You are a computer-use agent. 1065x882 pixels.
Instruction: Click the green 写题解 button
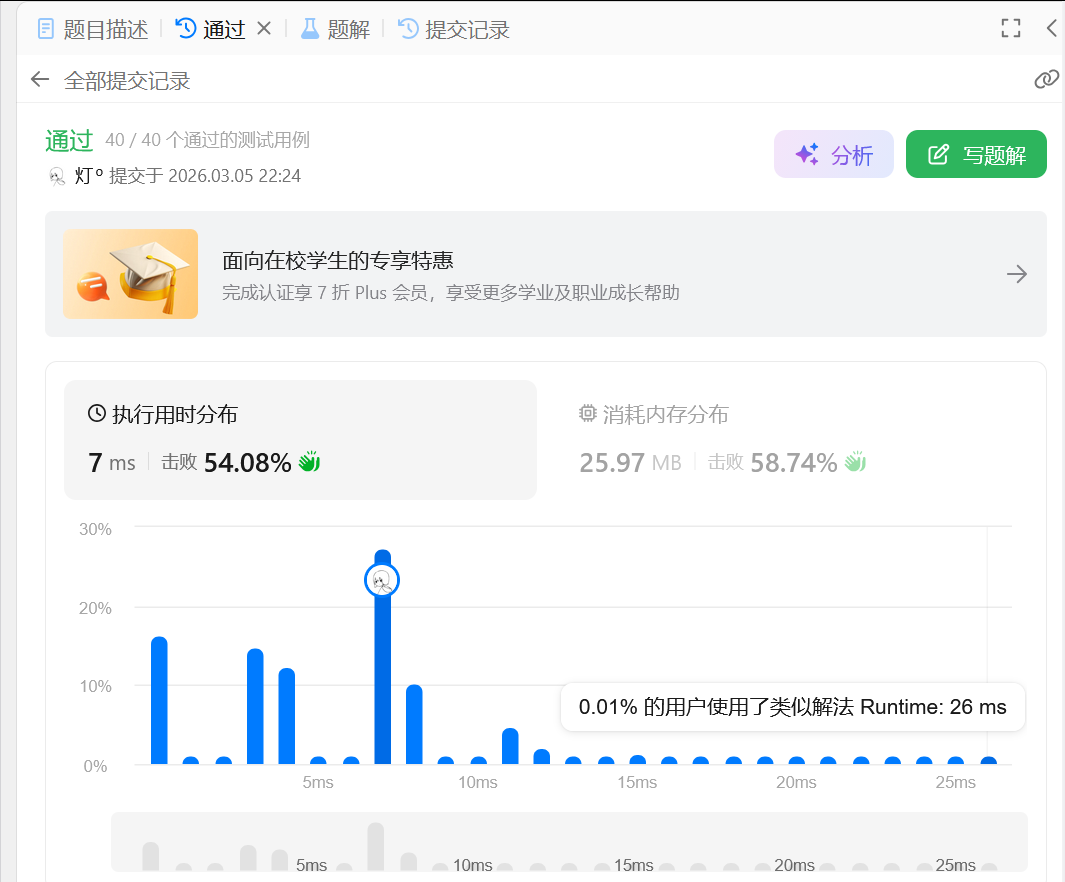click(x=975, y=155)
